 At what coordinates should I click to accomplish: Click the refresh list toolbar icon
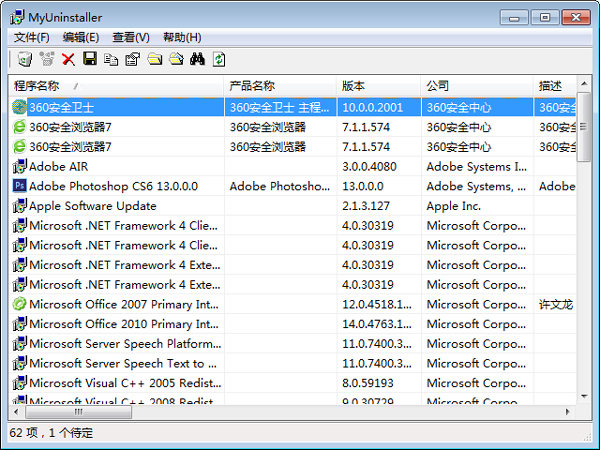[x=219, y=59]
